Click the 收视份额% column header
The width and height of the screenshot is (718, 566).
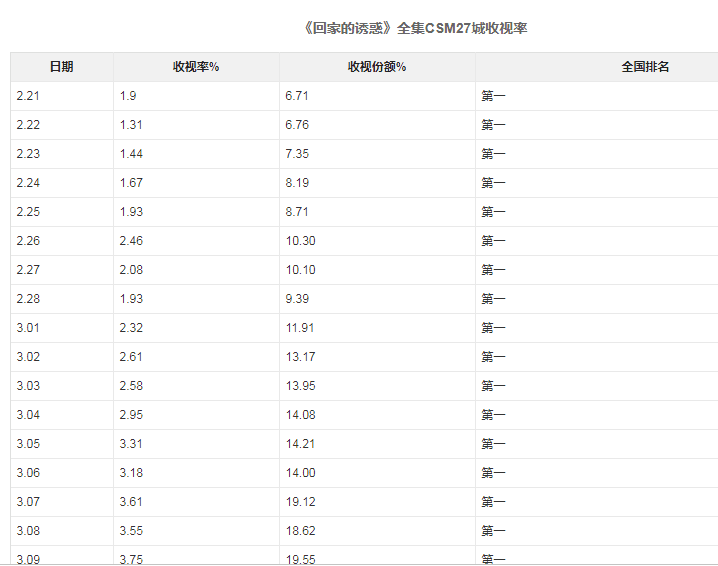377,67
